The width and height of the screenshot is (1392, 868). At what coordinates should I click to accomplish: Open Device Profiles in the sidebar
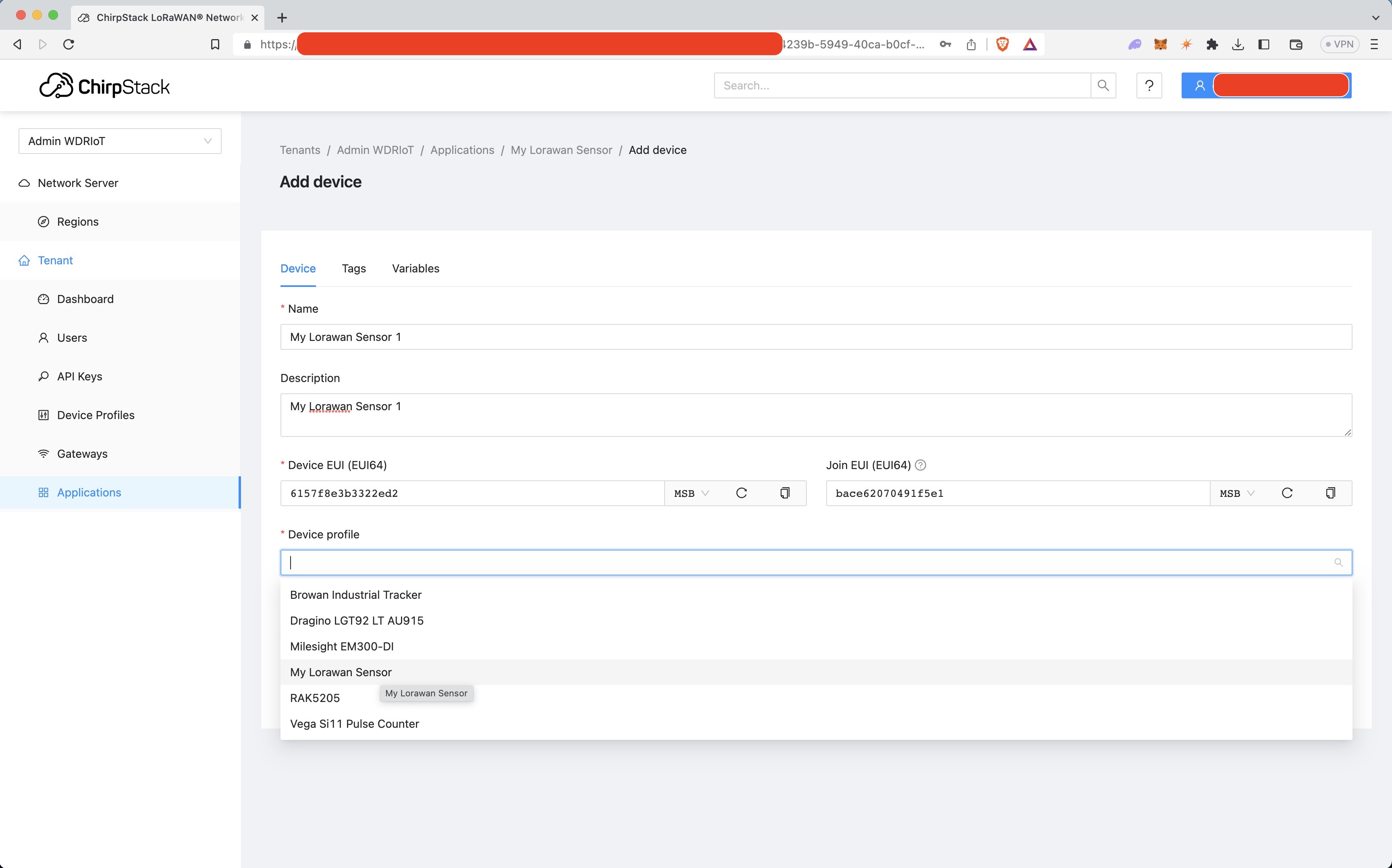(x=95, y=415)
